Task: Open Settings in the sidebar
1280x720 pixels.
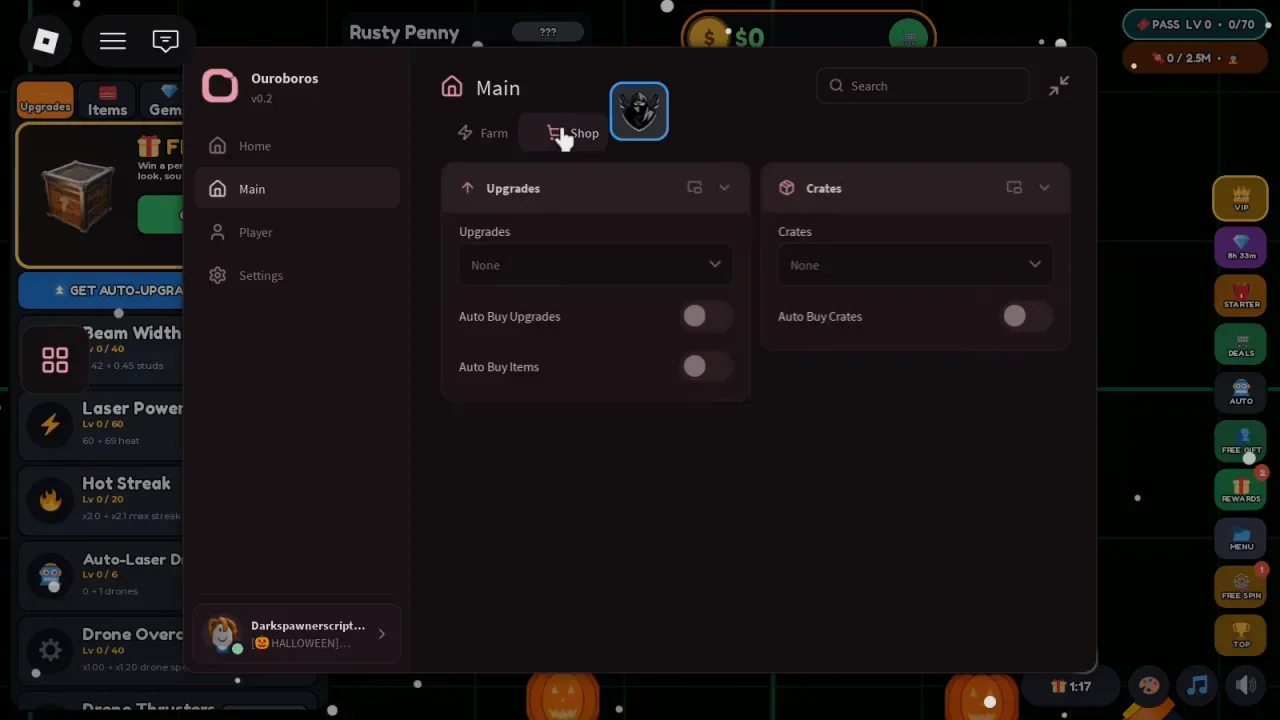Action: (298, 275)
